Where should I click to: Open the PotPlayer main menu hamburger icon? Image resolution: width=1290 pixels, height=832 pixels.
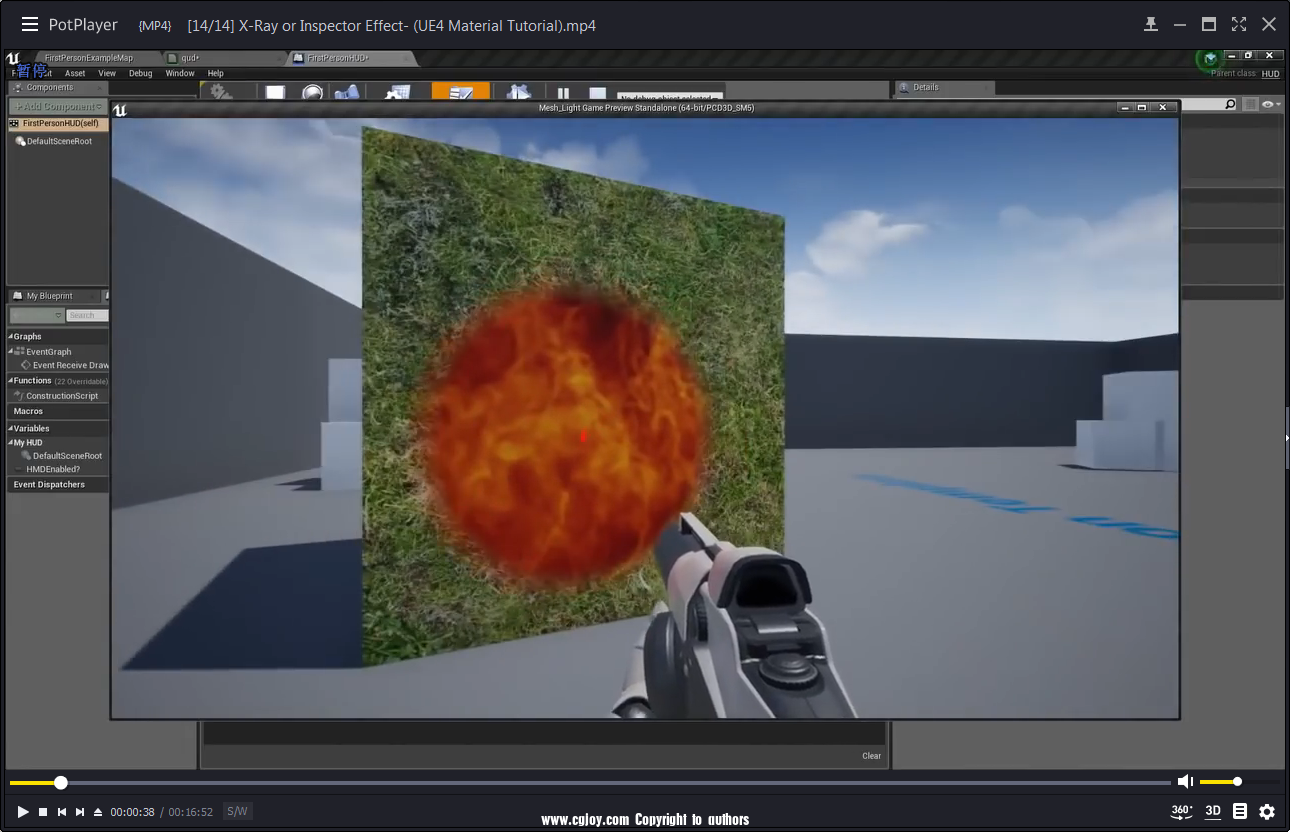click(x=30, y=25)
